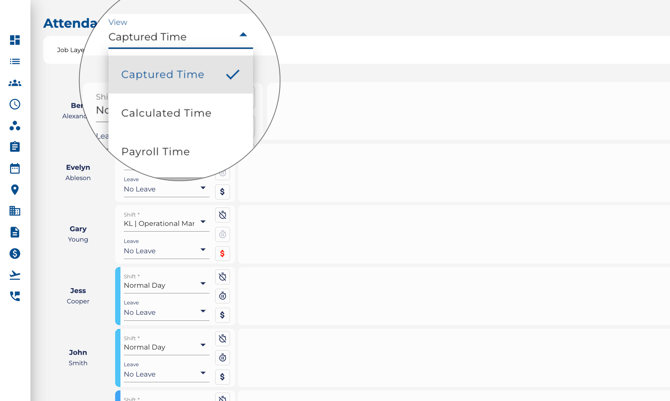This screenshot has width=670, height=401.
Task: Click the timer-off icon in Gary Young's row
Action: point(222,215)
